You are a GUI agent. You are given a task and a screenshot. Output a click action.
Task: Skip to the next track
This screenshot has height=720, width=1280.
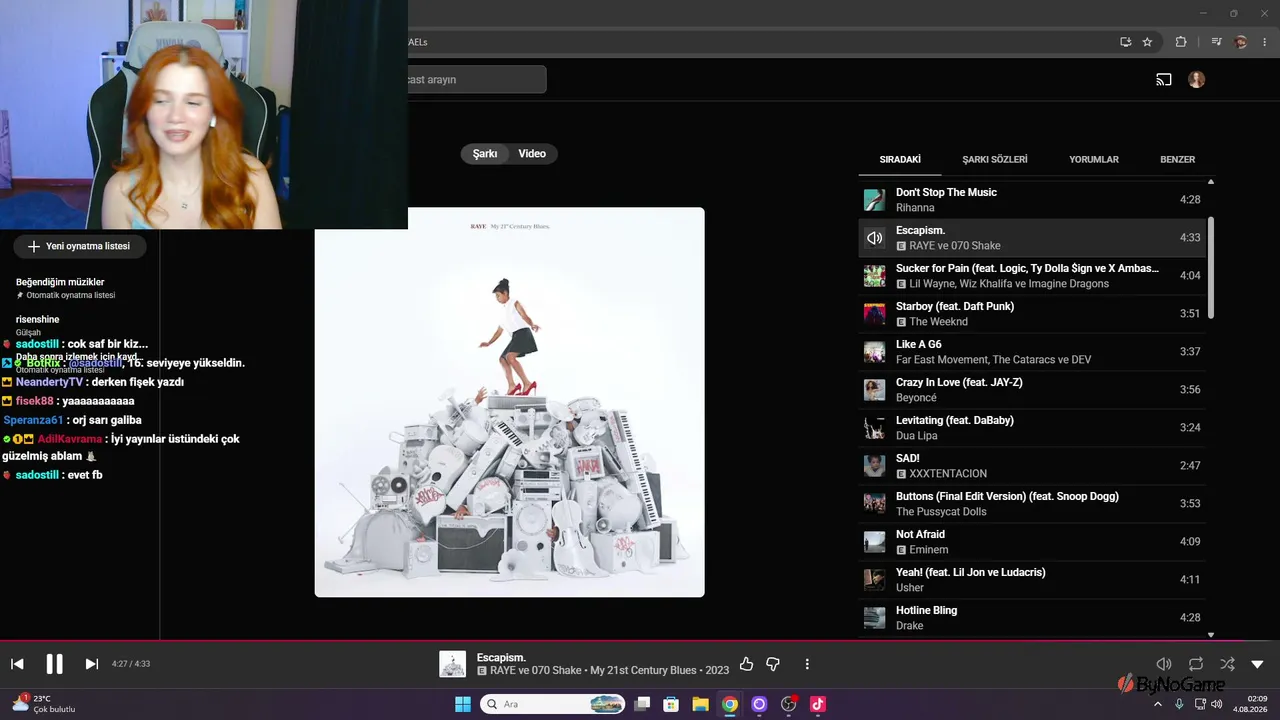91,664
